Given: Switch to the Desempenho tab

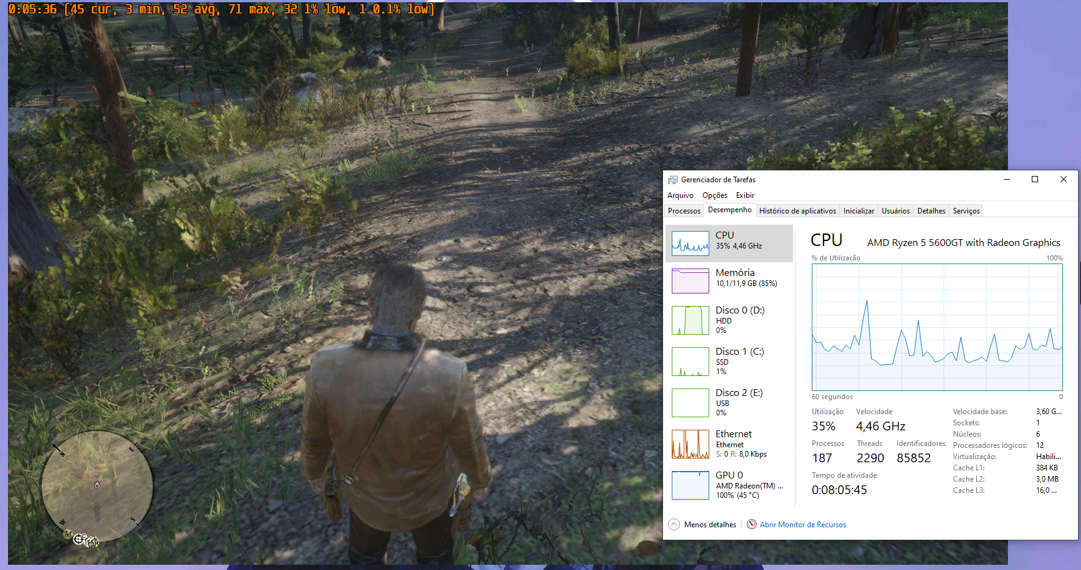Looking at the screenshot, I should point(729,210).
